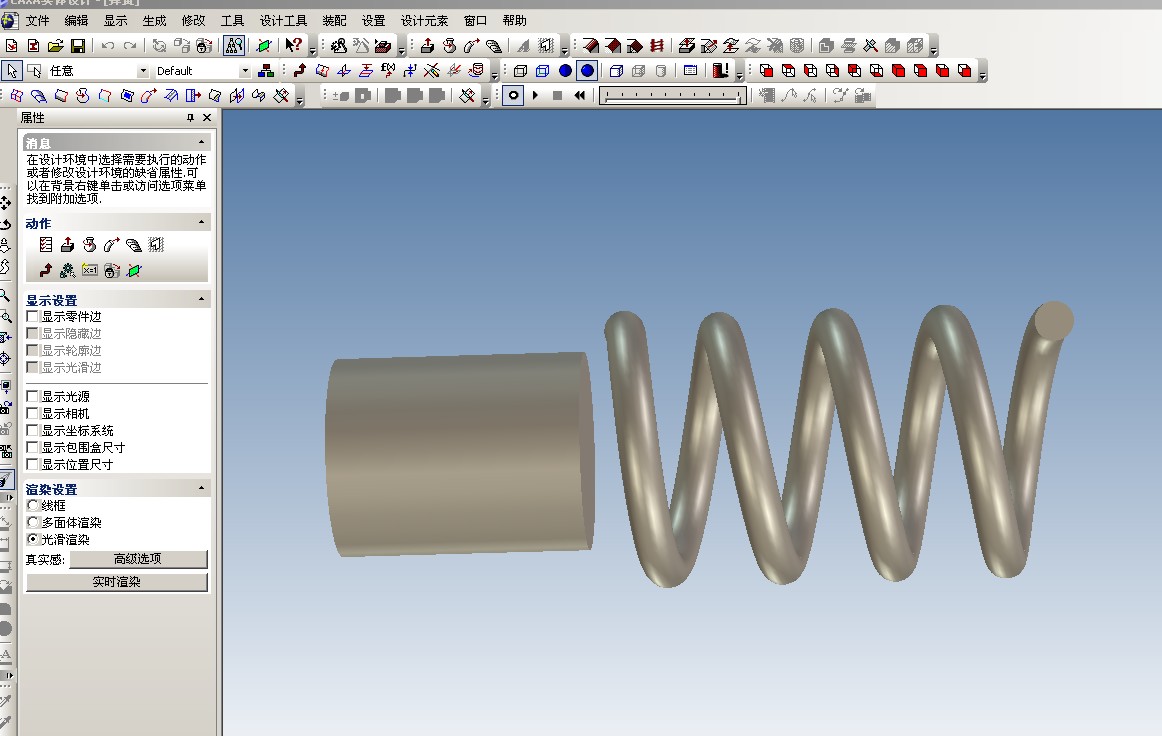The image size is (1162, 736).
Task: Open the 任意 selection filter dropdown
Action: (x=143, y=71)
